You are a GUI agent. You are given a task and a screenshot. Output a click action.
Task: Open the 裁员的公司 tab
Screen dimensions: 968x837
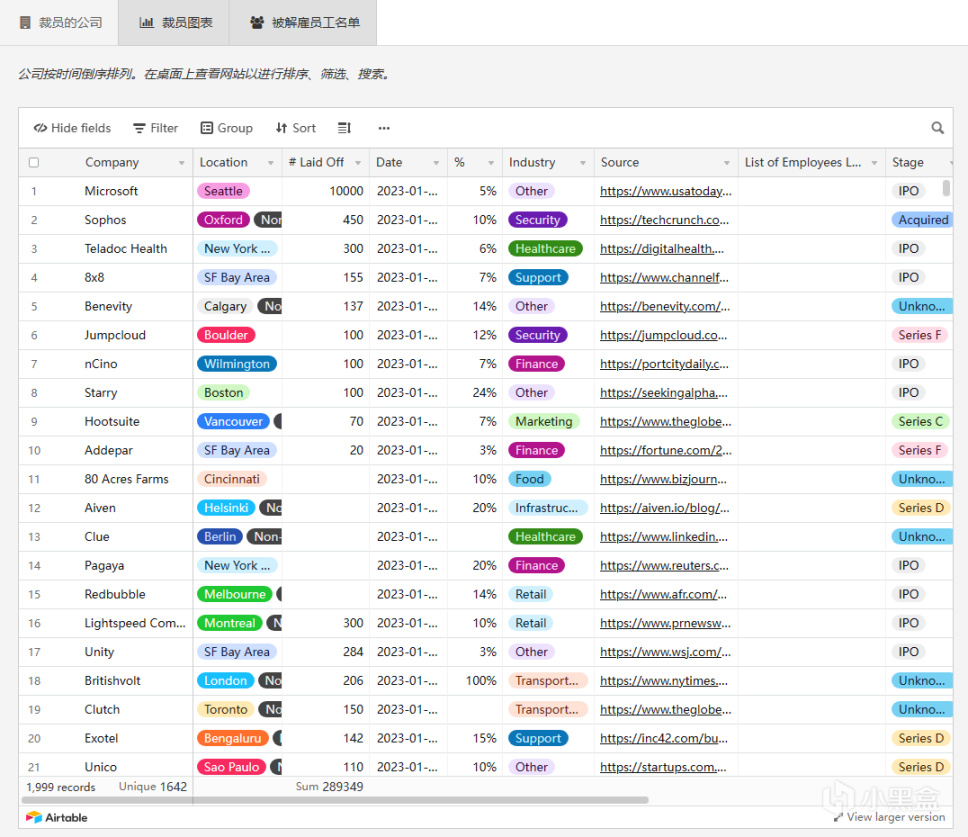(x=60, y=23)
